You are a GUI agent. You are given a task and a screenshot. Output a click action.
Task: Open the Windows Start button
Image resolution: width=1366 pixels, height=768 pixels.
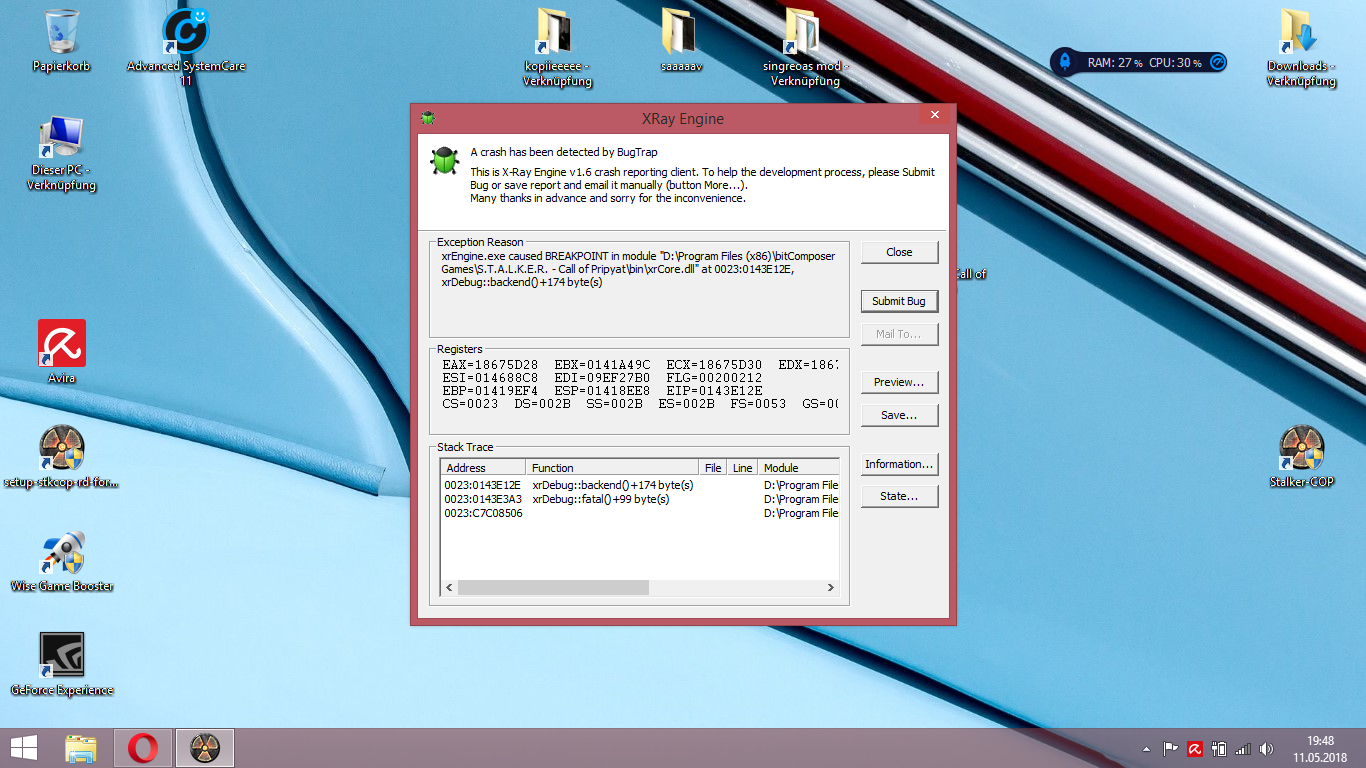pyautogui.click(x=24, y=748)
